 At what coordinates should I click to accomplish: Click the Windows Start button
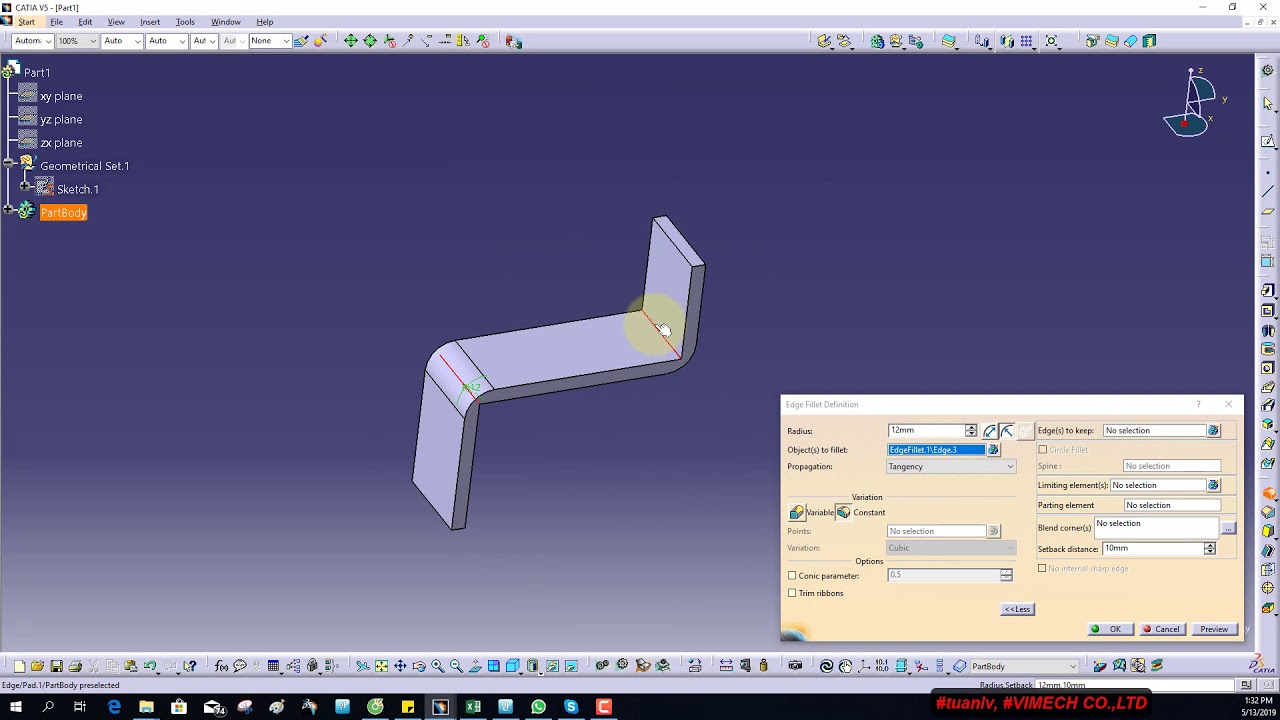coord(15,707)
